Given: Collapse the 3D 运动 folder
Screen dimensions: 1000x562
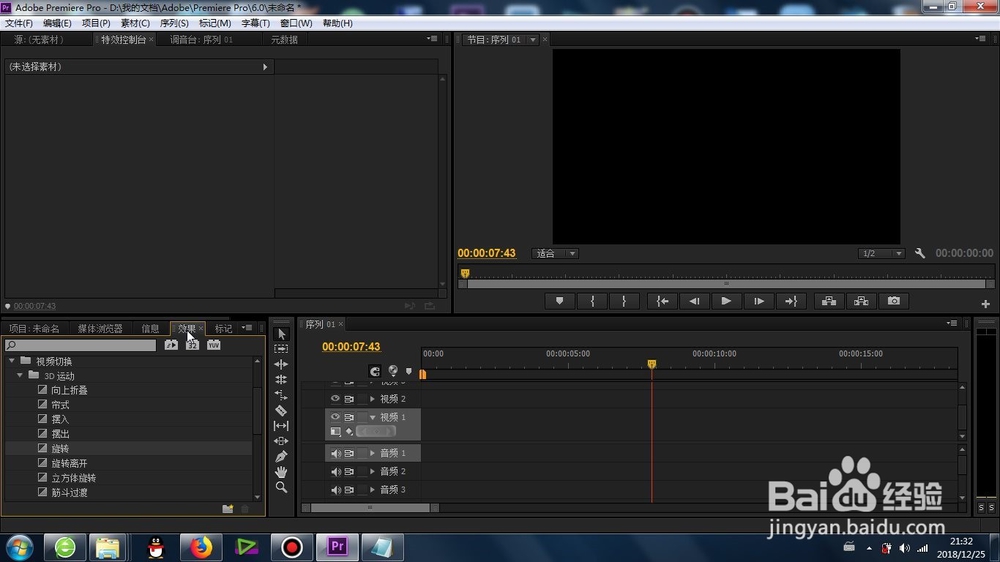Looking at the screenshot, I should (20, 376).
